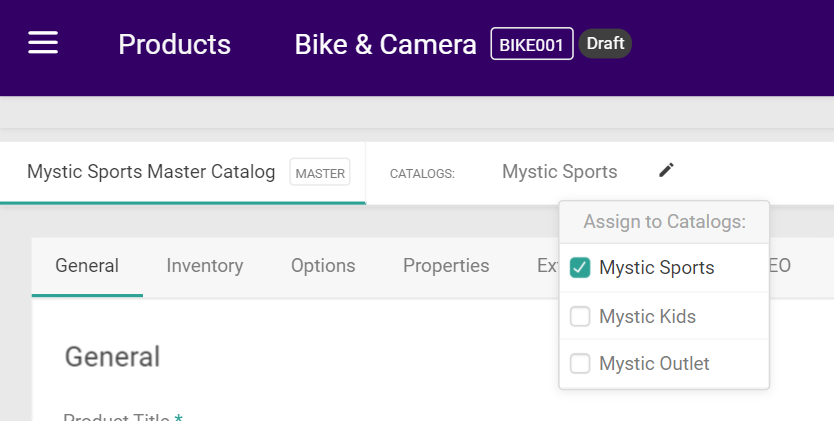Click the Mystic Sports assigned catalog name
834x421 pixels.
(x=560, y=172)
